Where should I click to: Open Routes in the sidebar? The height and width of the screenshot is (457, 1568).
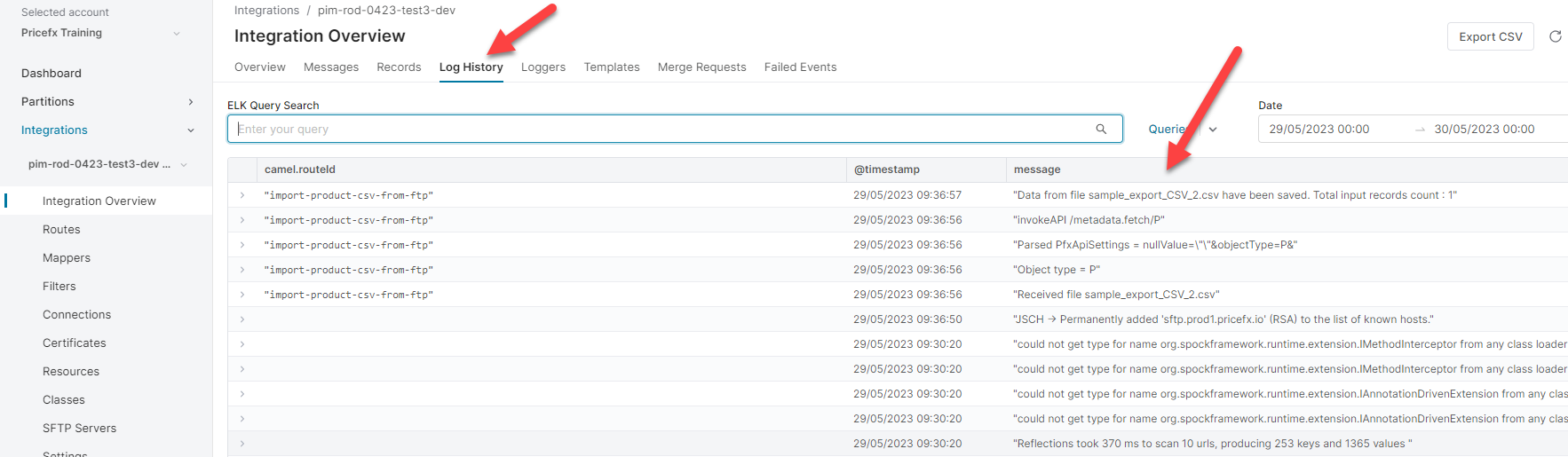click(61, 230)
